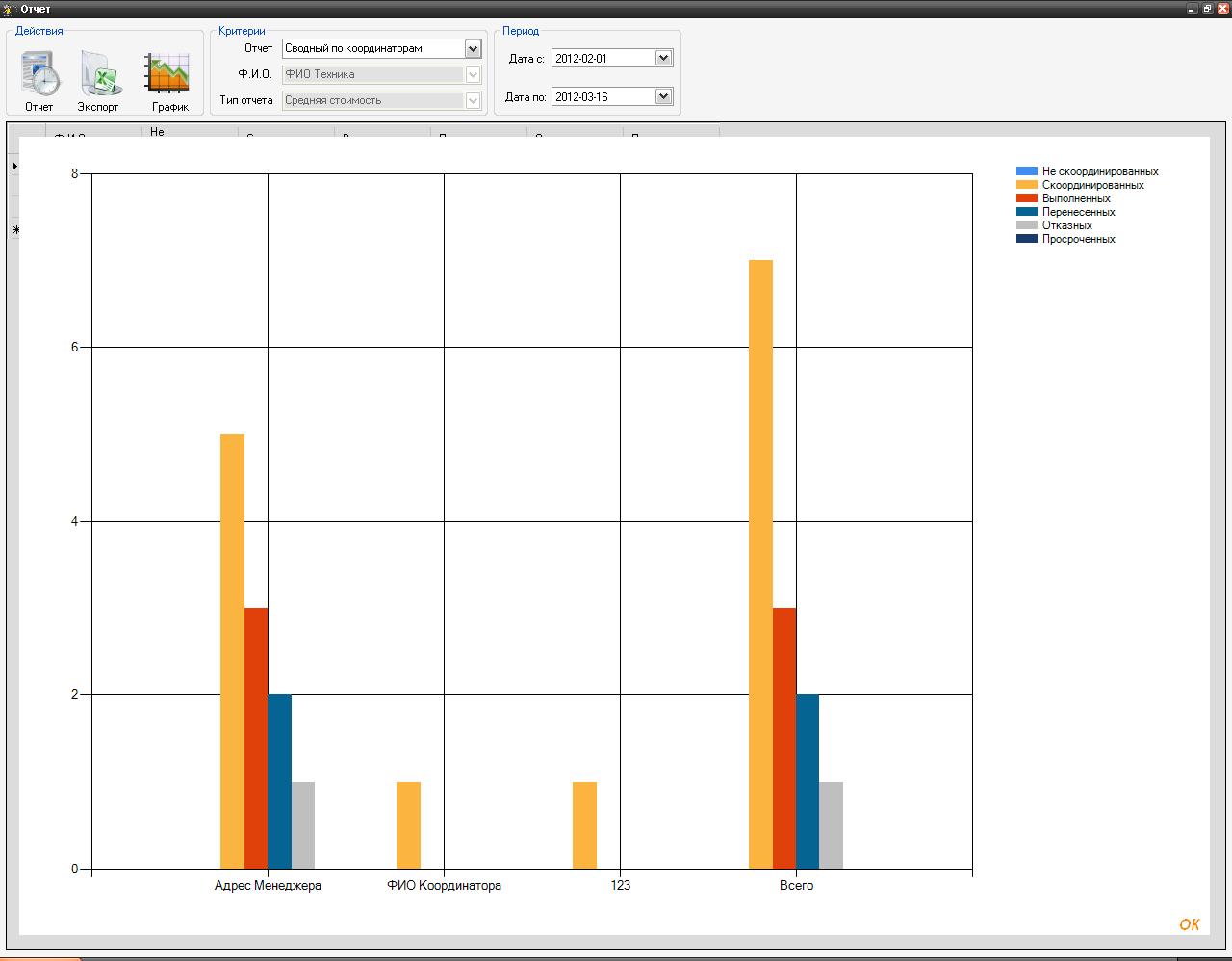Click the 'Тип отчета' field label

tap(246, 100)
